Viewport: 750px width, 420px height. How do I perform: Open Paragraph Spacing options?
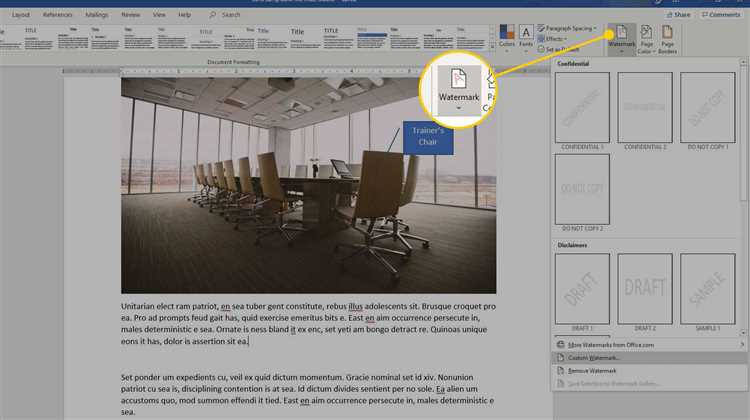pos(567,28)
